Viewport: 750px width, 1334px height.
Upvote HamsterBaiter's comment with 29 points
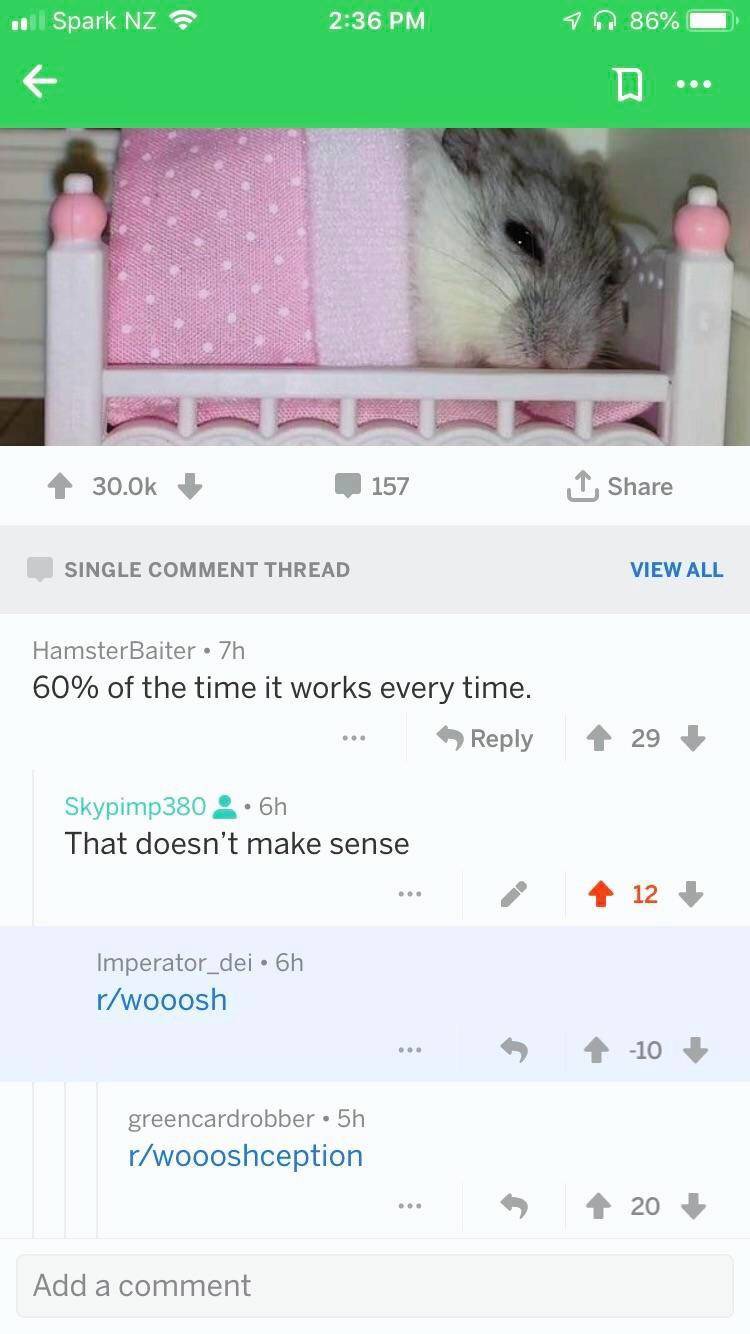click(598, 738)
